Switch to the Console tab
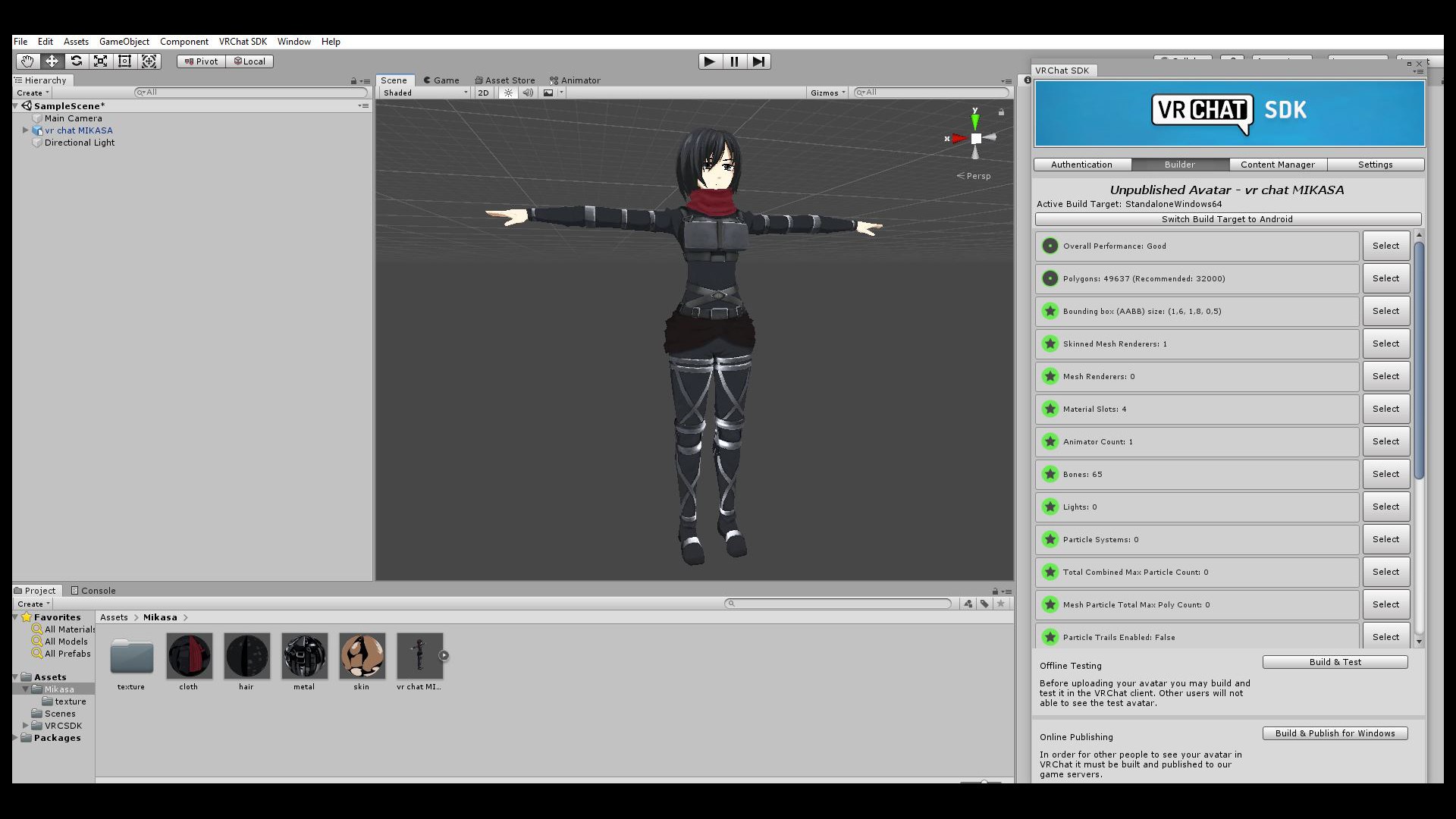This screenshot has height=819, width=1456. point(93,591)
